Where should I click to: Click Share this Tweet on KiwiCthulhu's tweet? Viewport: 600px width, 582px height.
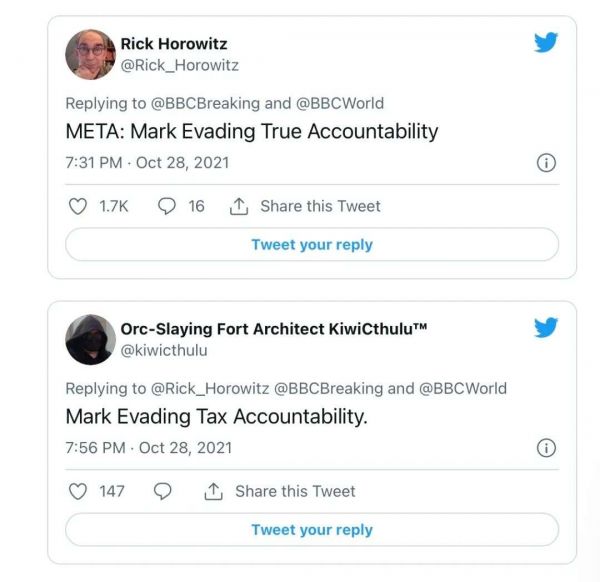(x=281, y=491)
